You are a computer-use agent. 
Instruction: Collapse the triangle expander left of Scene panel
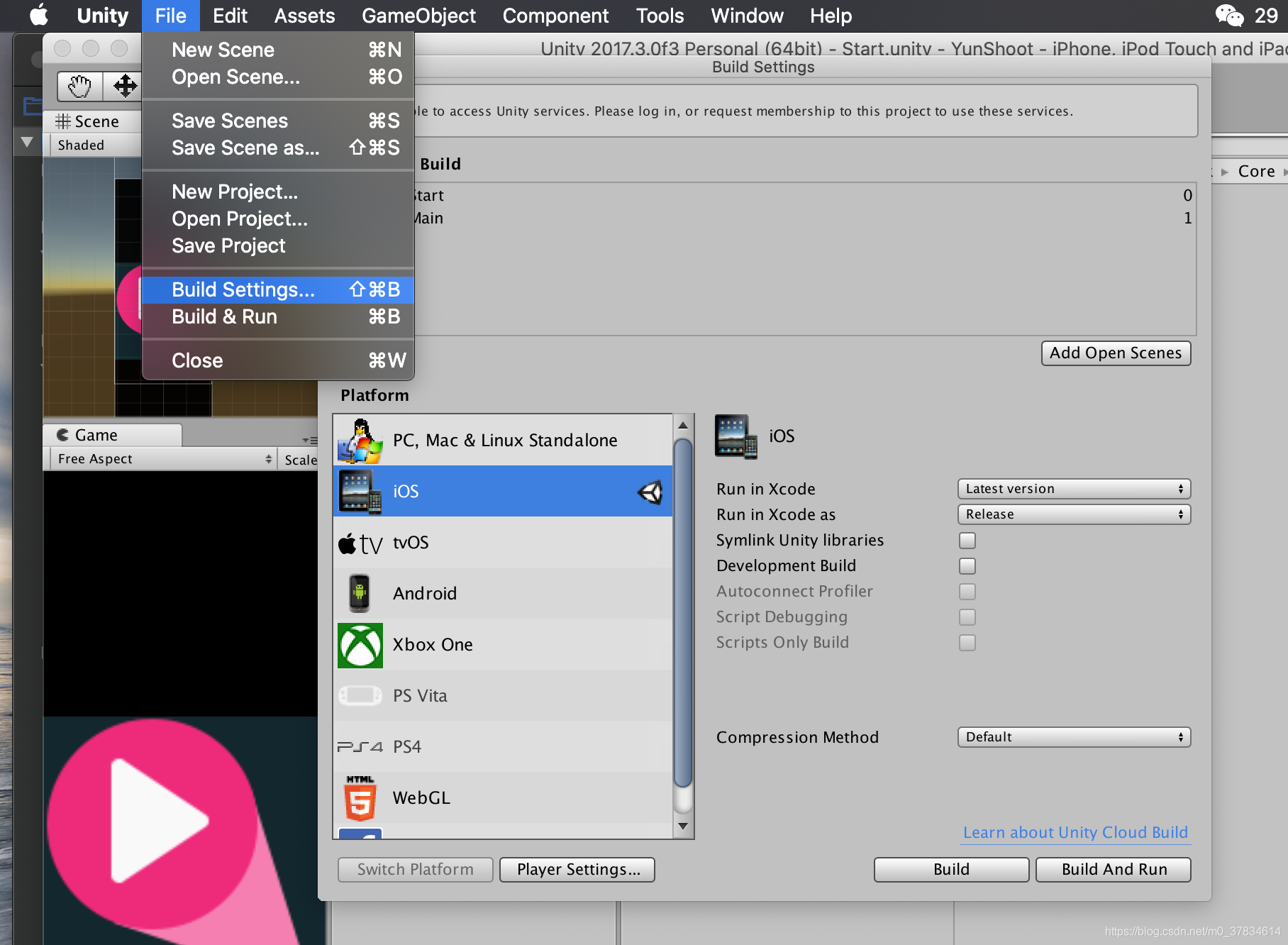tap(27, 142)
